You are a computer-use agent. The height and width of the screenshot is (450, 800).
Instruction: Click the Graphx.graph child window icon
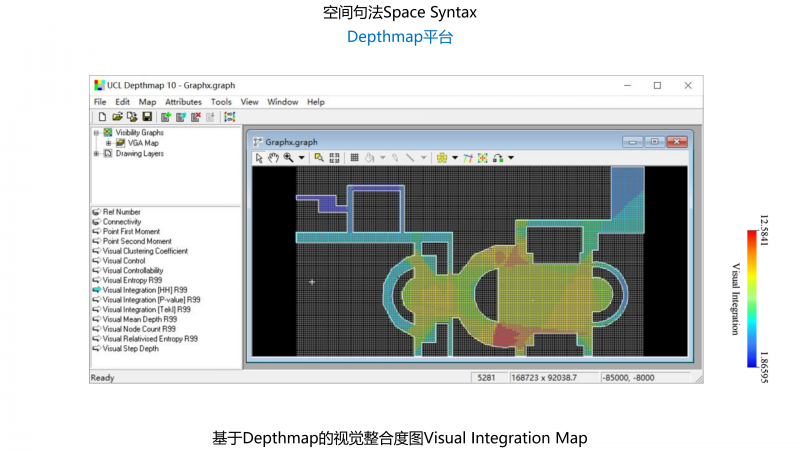pyautogui.click(x=258, y=142)
